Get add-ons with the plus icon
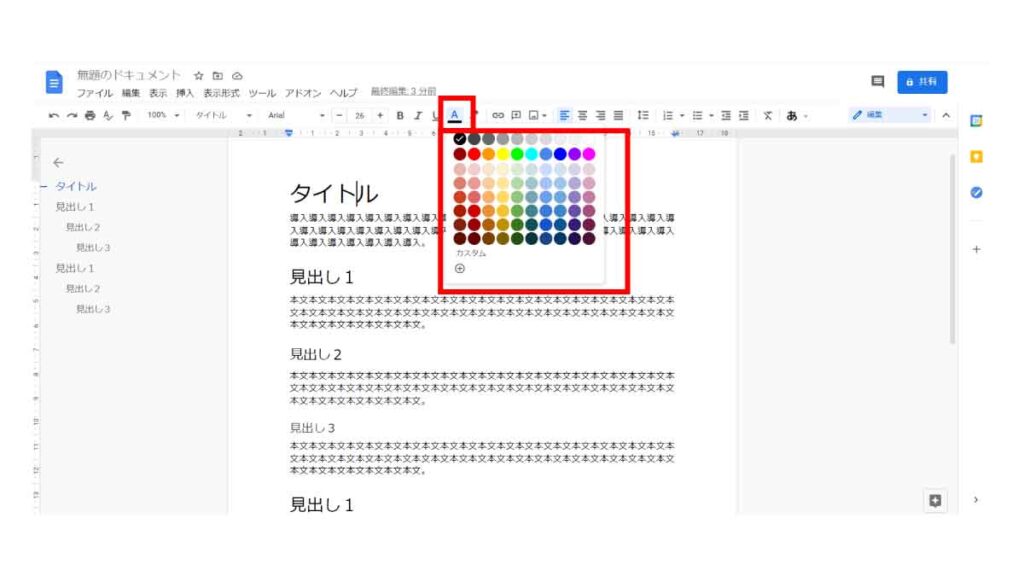Screen dimensions: 1024x576 pos(976,249)
